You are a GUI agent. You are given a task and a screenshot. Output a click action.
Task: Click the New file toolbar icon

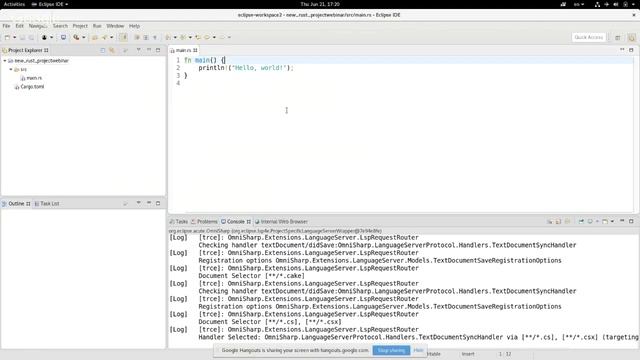coord(7,37)
